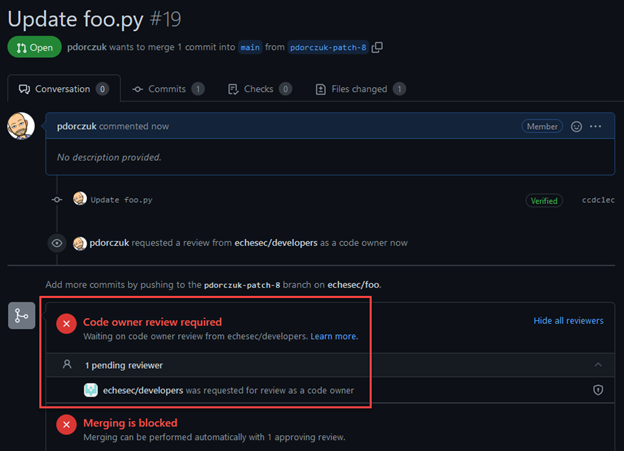The height and width of the screenshot is (451, 624).
Task: Click the Verified commit badge
Action: pyautogui.click(x=544, y=200)
